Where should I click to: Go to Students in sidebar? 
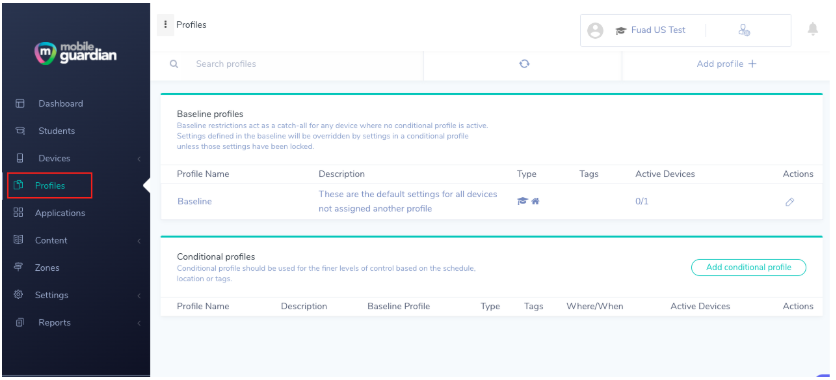[57, 131]
